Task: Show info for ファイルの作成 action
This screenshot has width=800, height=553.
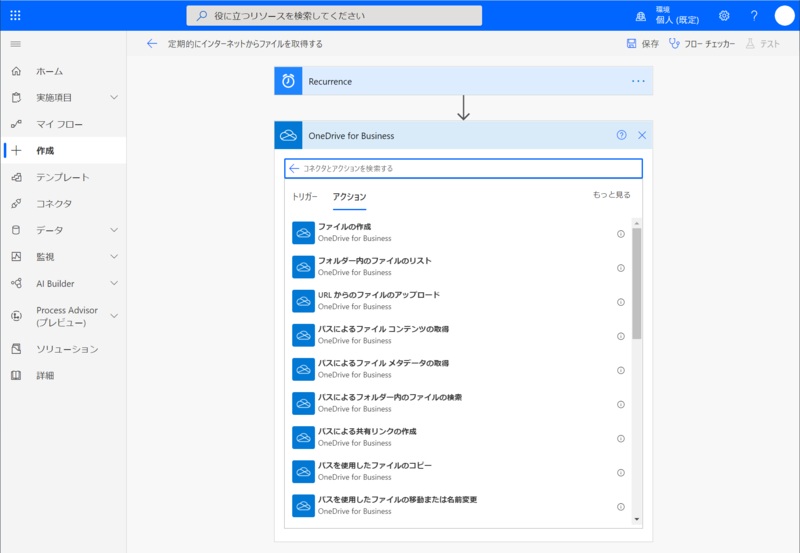Action: pyautogui.click(x=621, y=234)
